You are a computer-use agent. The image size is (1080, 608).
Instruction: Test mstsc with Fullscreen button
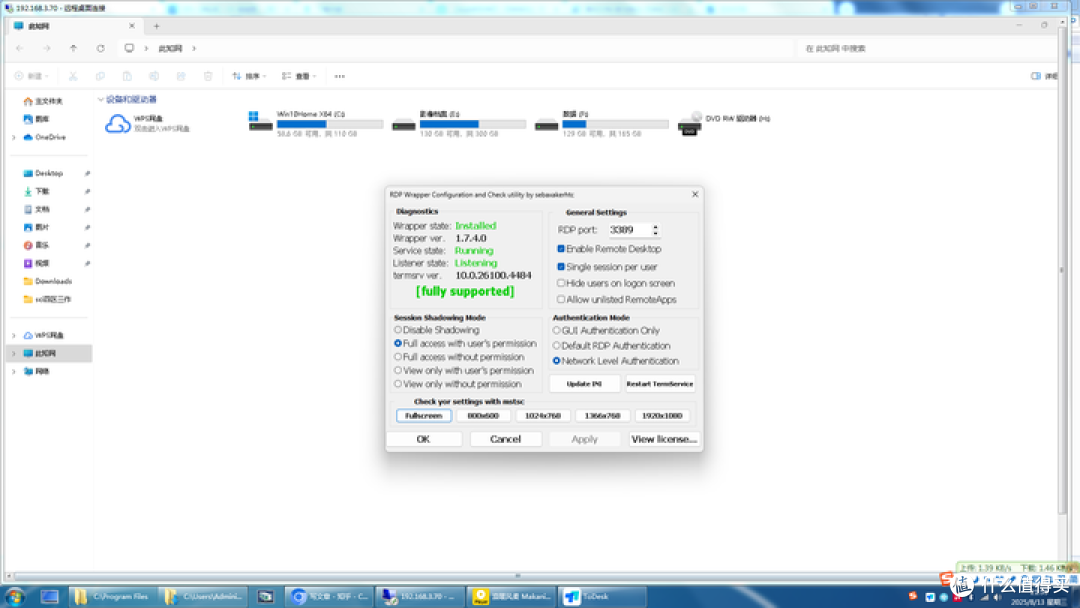[424, 415]
